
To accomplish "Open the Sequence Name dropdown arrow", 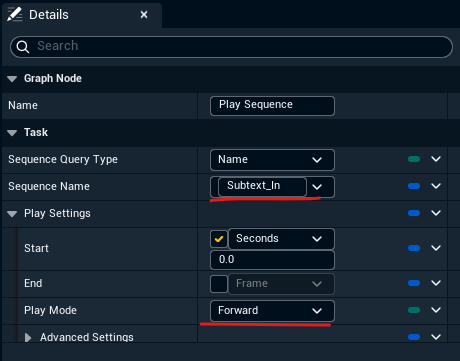I will click(317, 187).
